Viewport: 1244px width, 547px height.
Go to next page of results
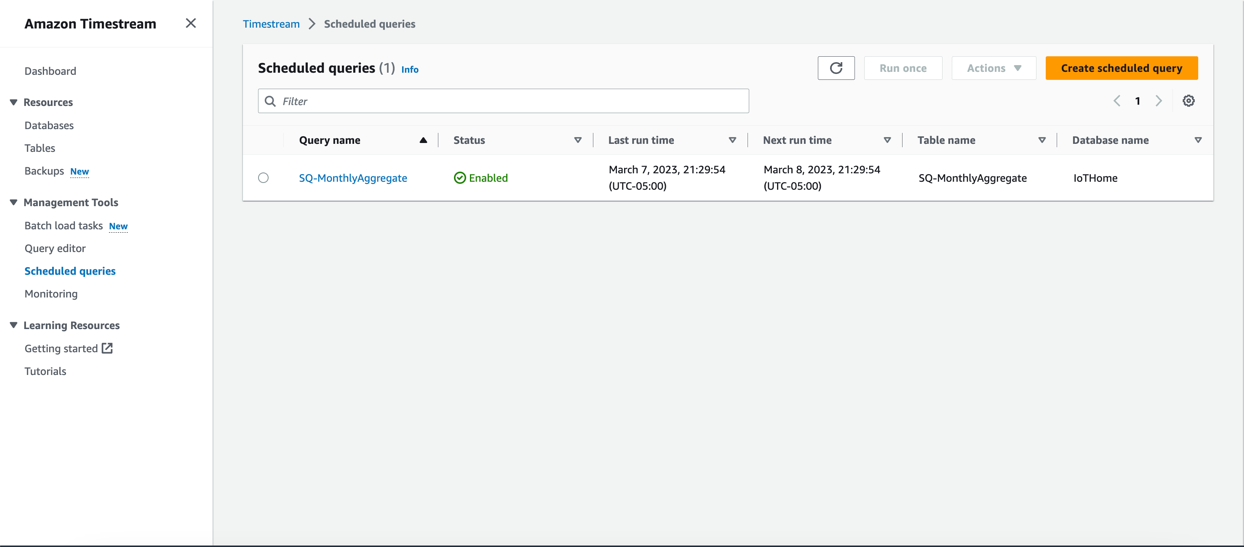tap(1159, 101)
